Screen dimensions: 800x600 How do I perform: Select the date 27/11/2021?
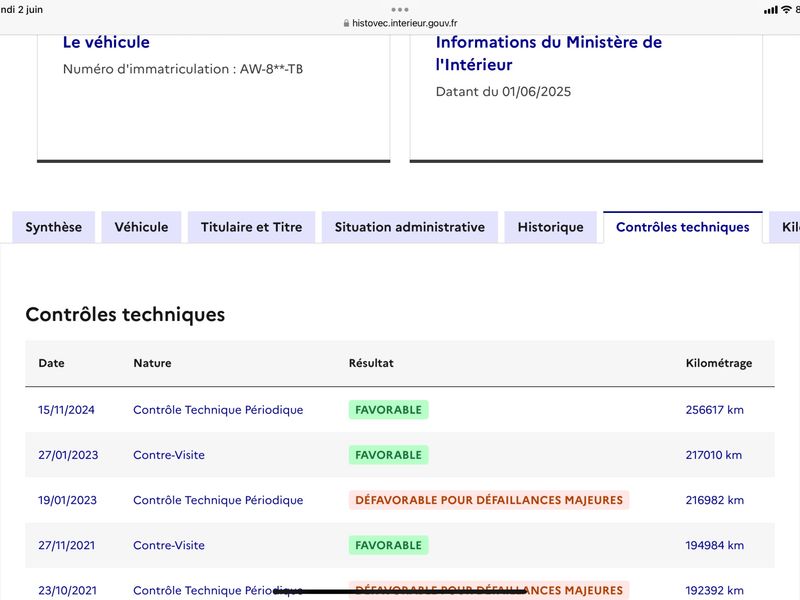[x=66, y=545]
